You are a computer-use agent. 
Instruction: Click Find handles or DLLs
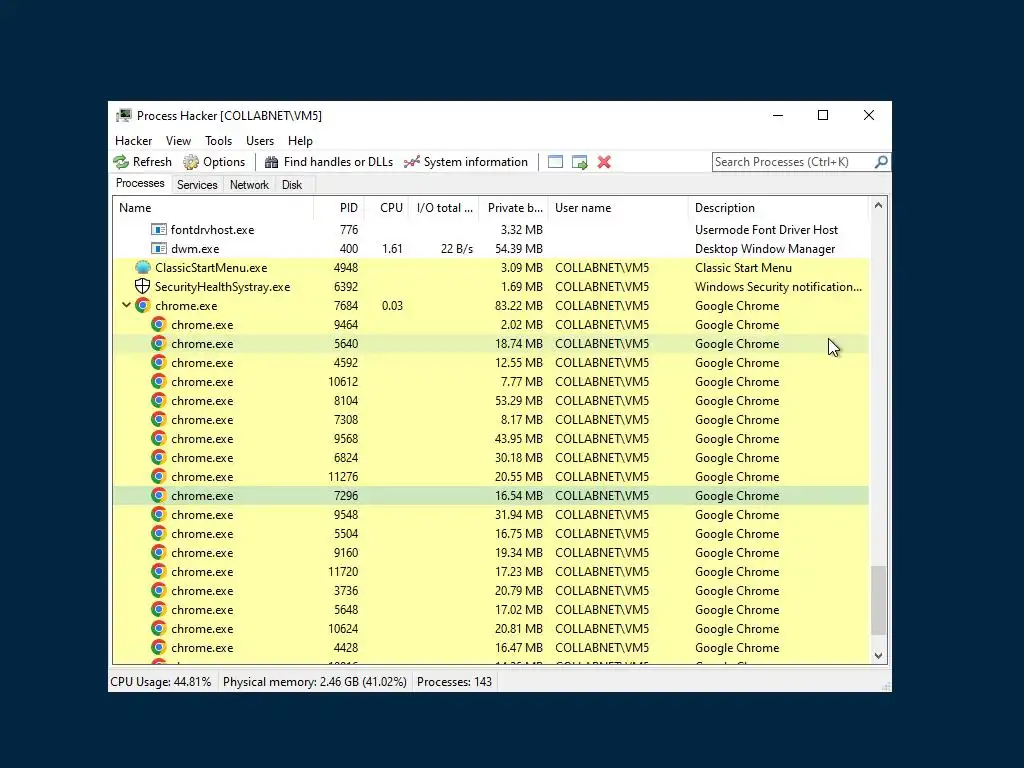tap(328, 162)
